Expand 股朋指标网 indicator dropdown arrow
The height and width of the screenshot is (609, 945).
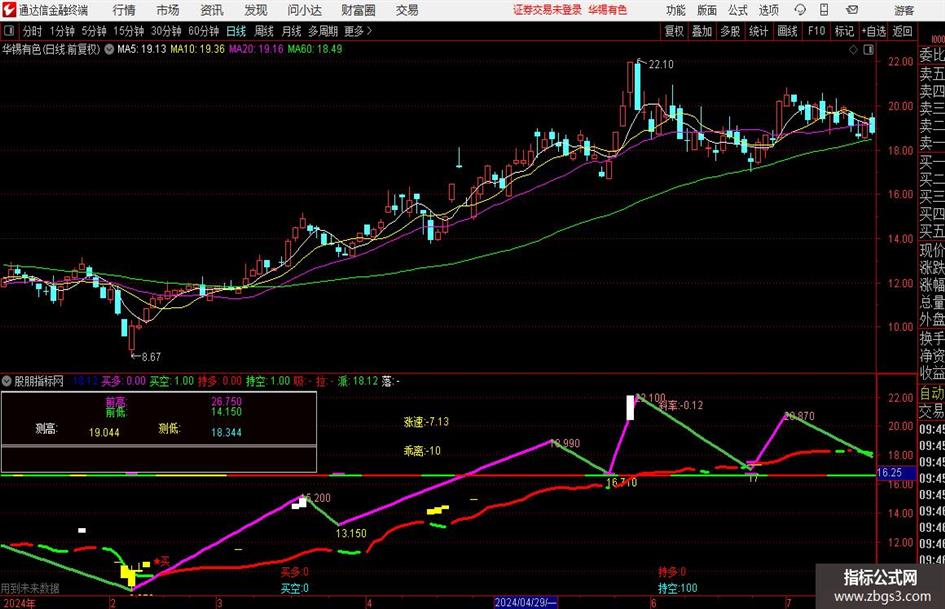pyautogui.click(x=7, y=381)
